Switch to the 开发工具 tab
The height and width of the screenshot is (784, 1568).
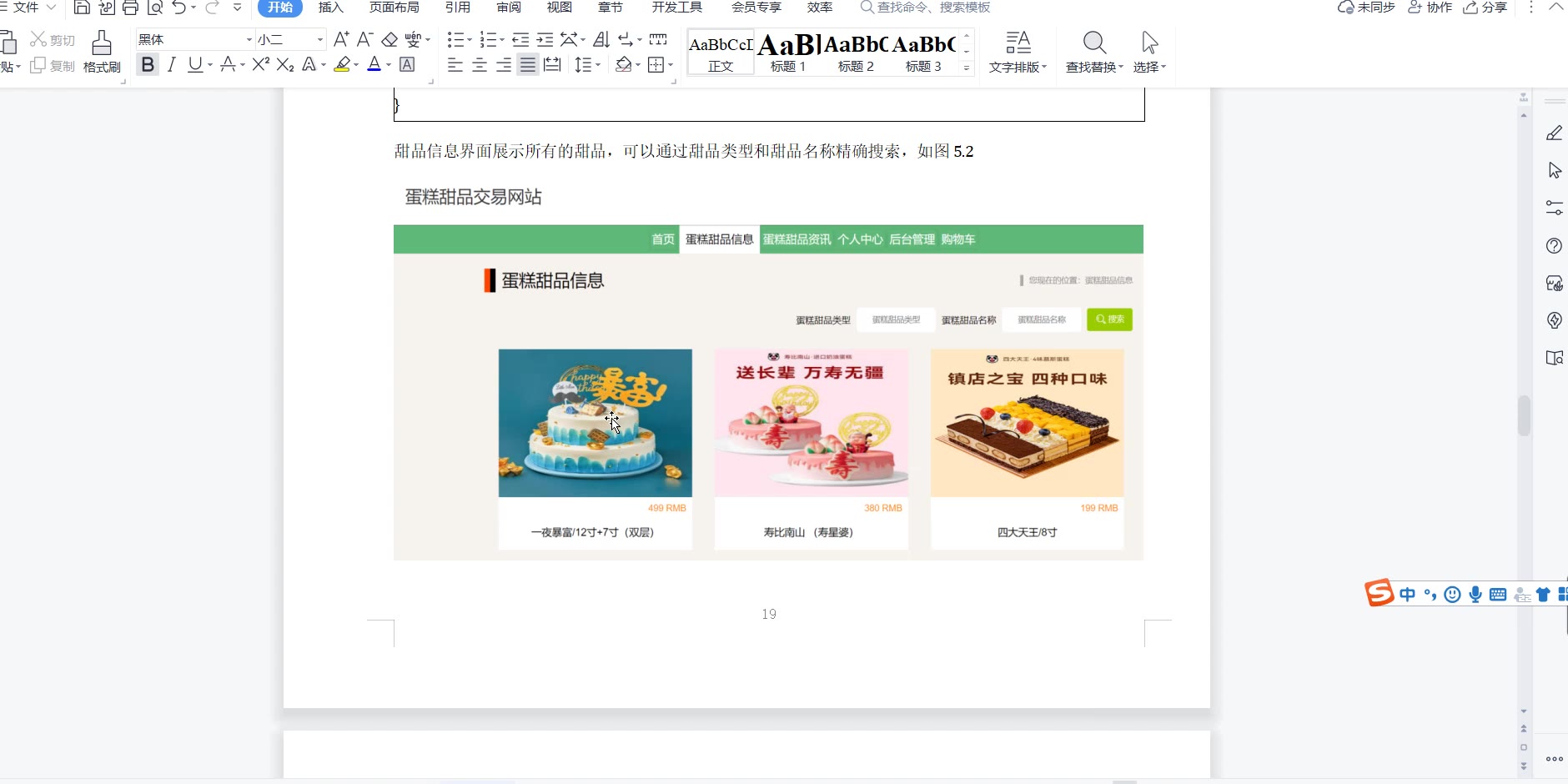(x=677, y=8)
